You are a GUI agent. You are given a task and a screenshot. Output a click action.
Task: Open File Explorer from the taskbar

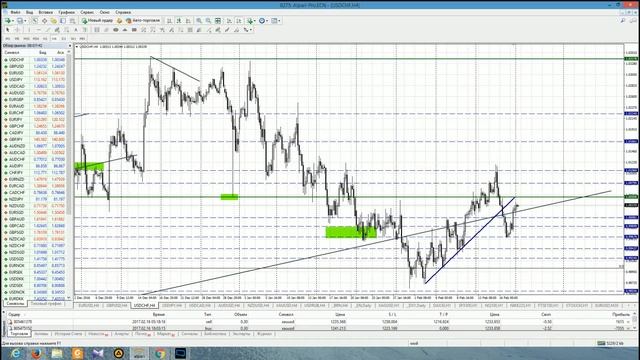[x=57, y=353]
